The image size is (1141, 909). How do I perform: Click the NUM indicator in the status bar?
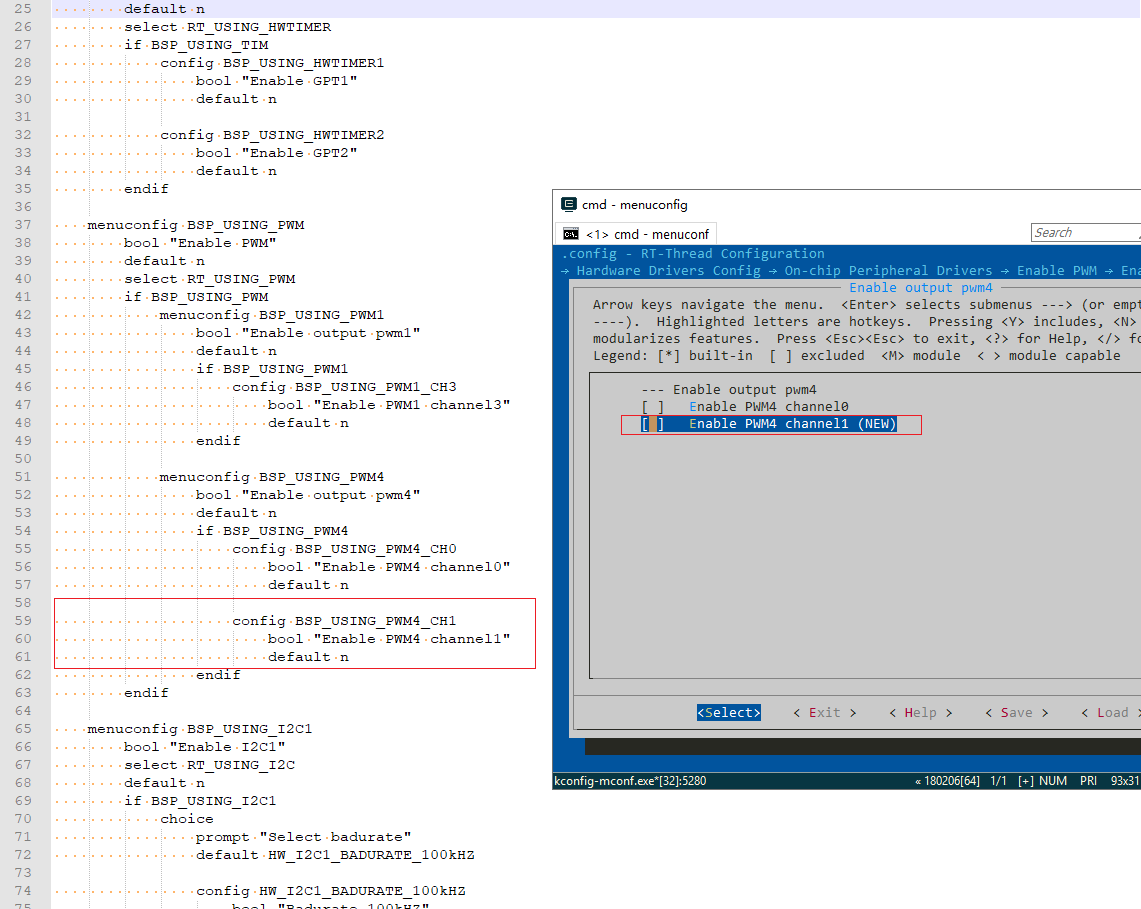coord(1055,781)
